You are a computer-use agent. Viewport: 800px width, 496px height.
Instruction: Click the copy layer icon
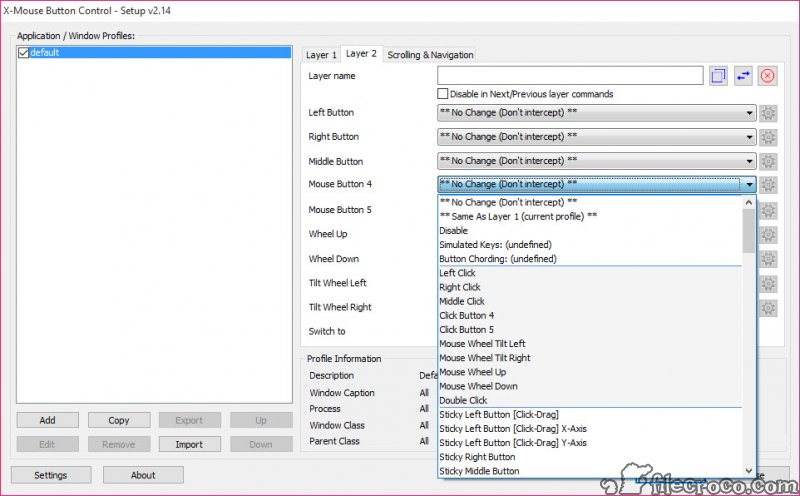pos(718,76)
